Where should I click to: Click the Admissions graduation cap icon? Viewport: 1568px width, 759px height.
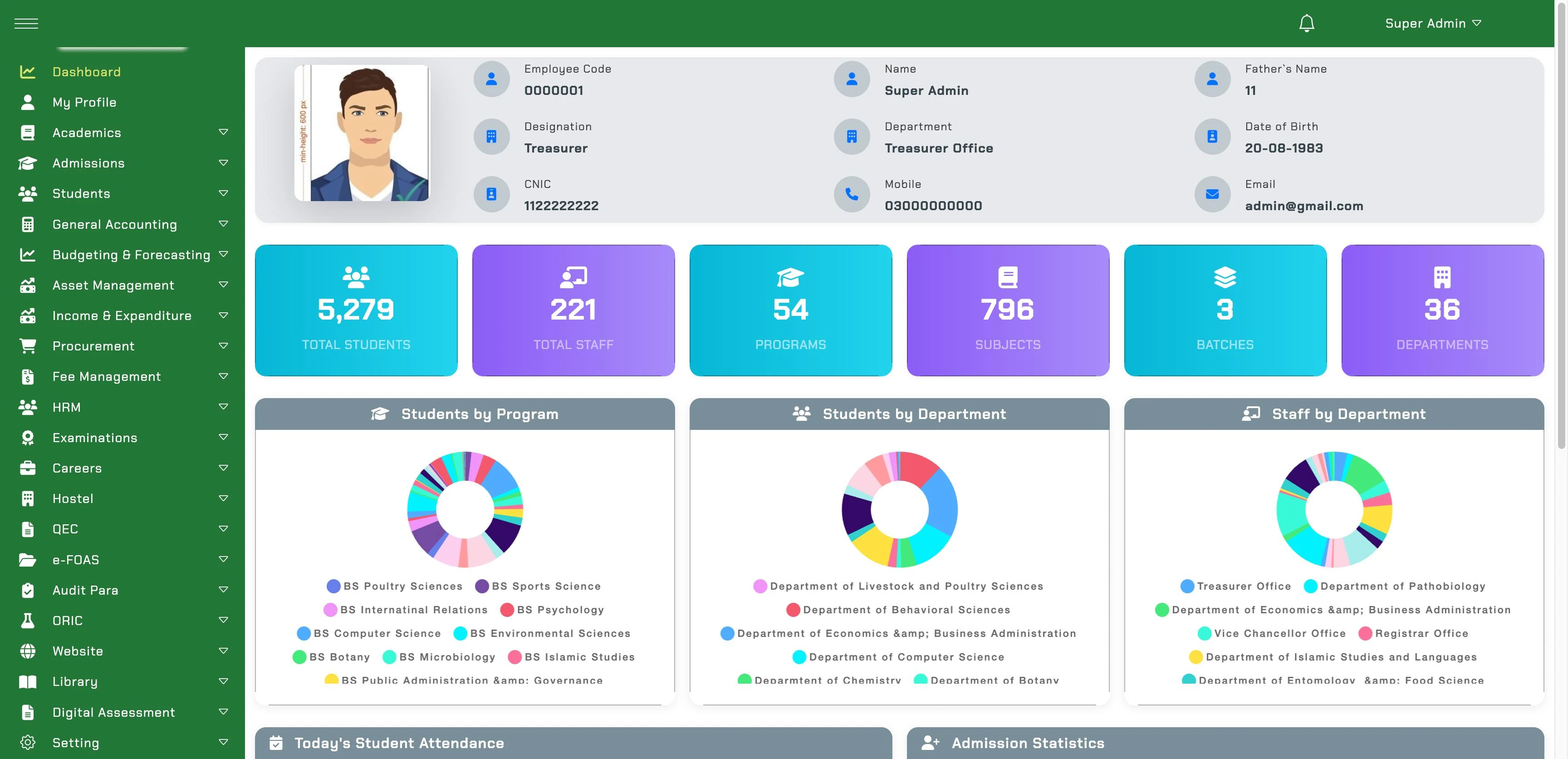(x=27, y=163)
